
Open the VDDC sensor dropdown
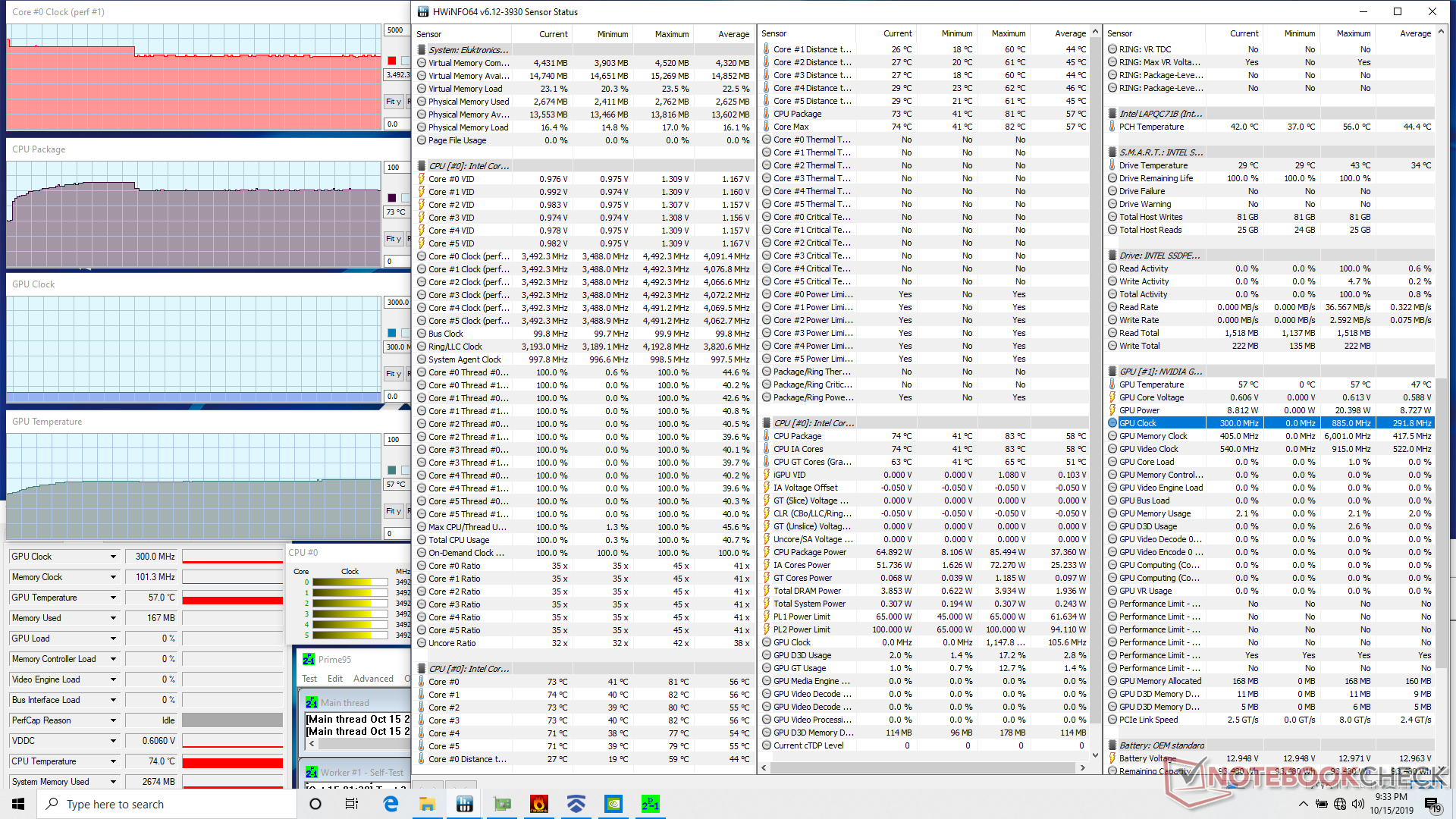(x=113, y=741)
